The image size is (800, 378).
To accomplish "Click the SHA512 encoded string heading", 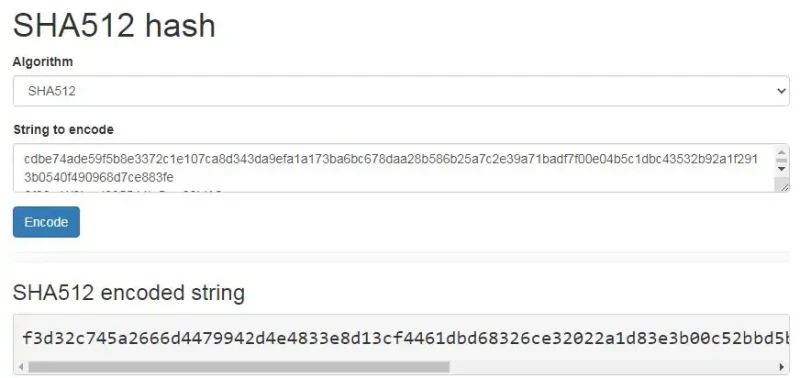I will tap(129, 293).
